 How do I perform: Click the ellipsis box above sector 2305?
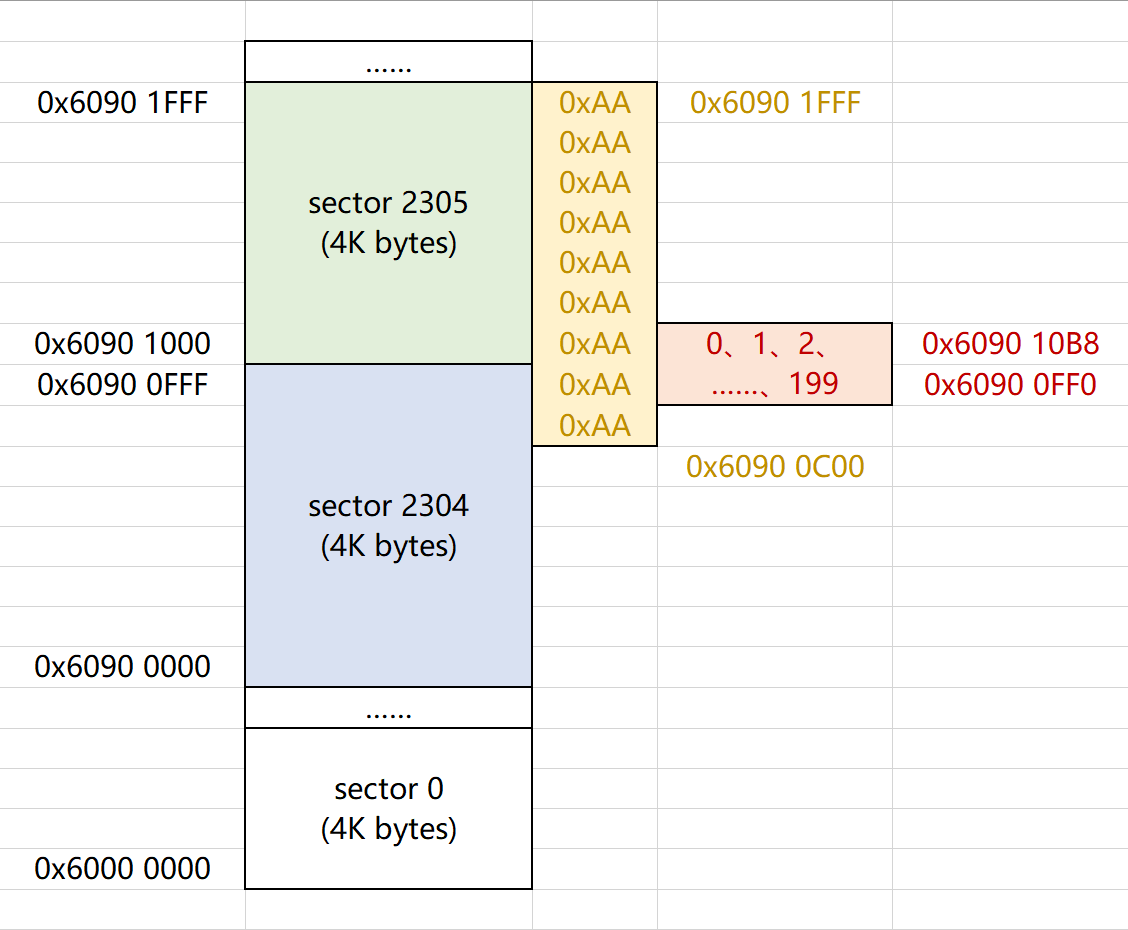388,60
